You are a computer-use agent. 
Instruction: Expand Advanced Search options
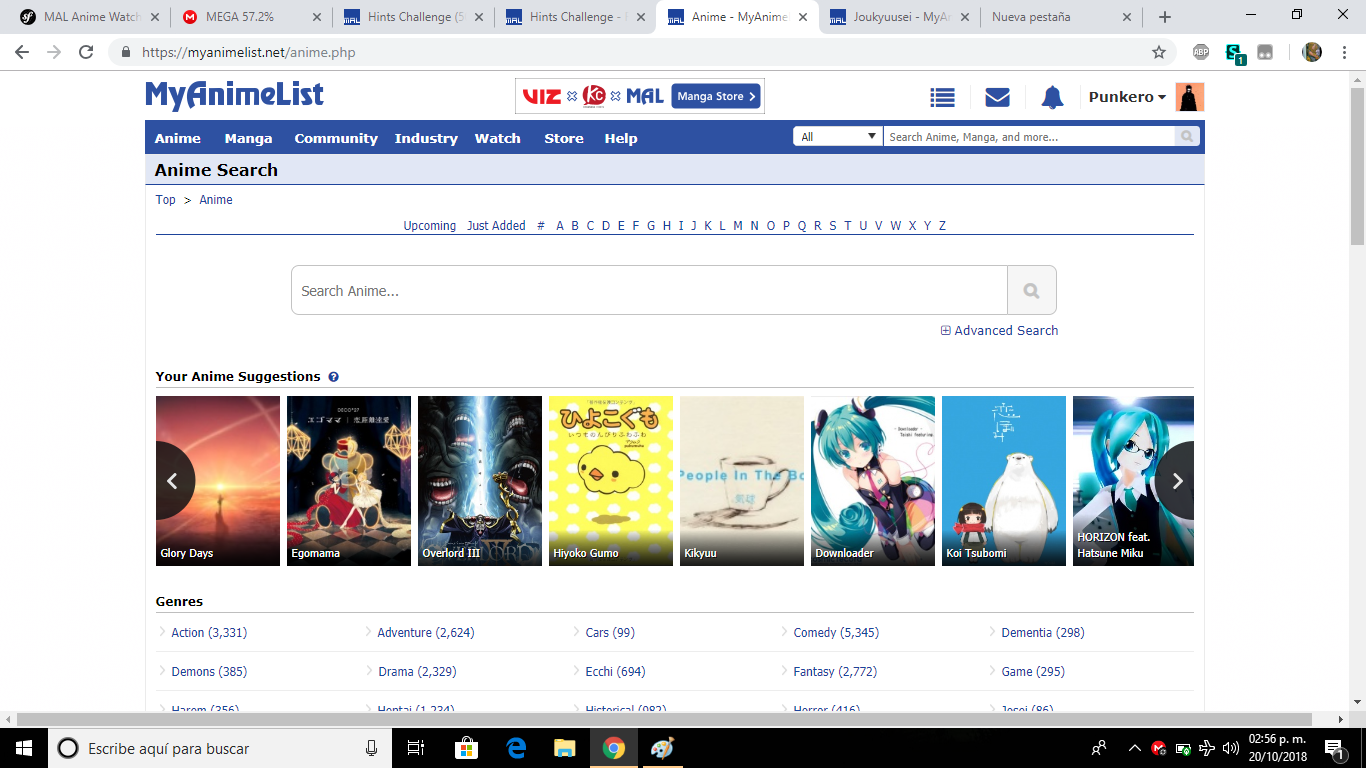(x=999, y=330)
